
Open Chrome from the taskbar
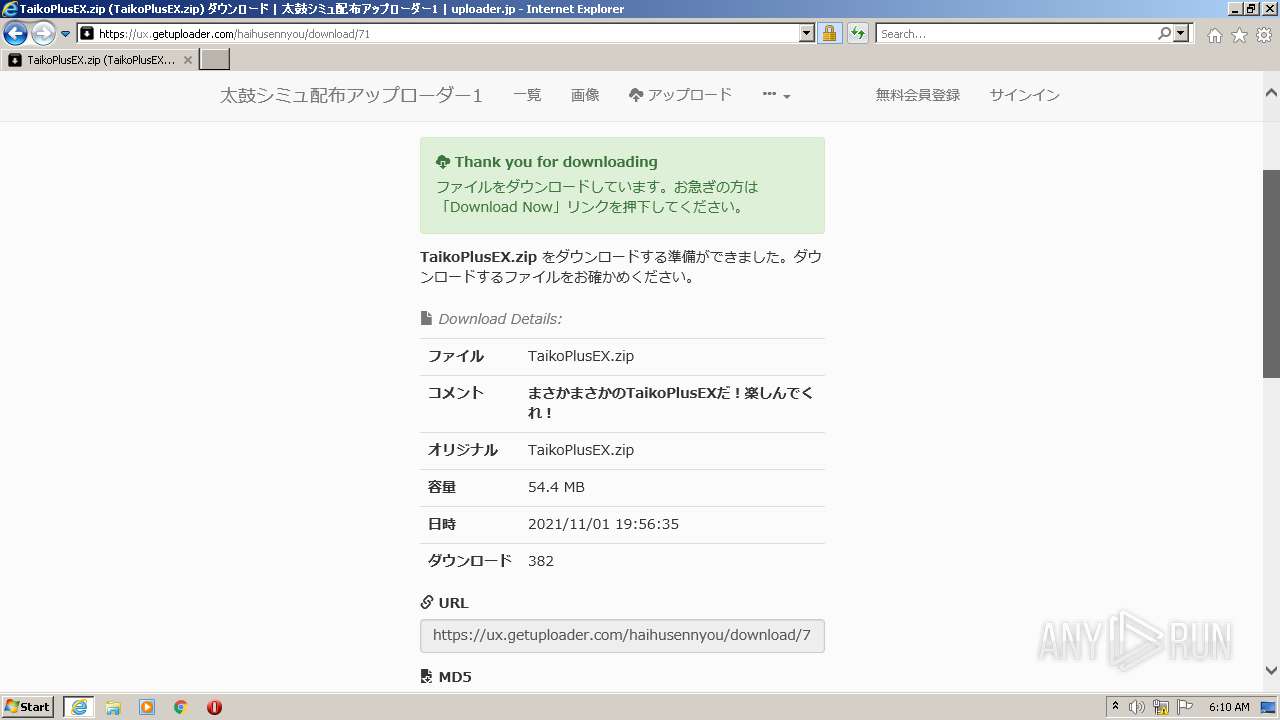click(181, 707)
